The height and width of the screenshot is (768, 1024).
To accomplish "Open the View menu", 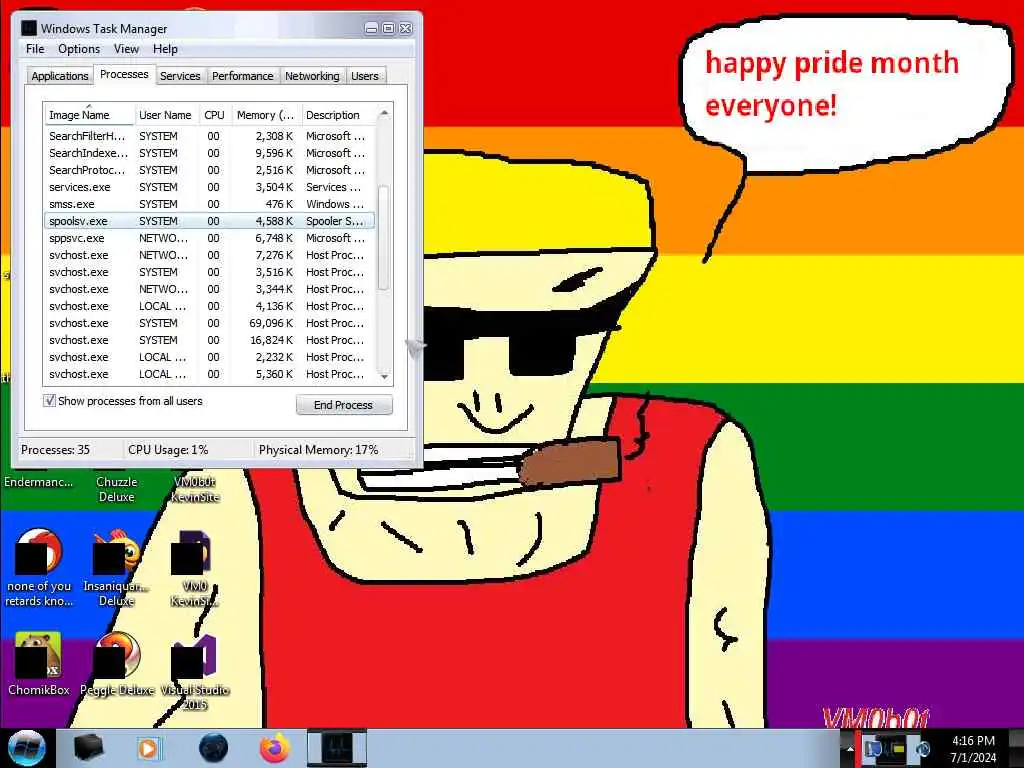I will click(x=126, y=49).
